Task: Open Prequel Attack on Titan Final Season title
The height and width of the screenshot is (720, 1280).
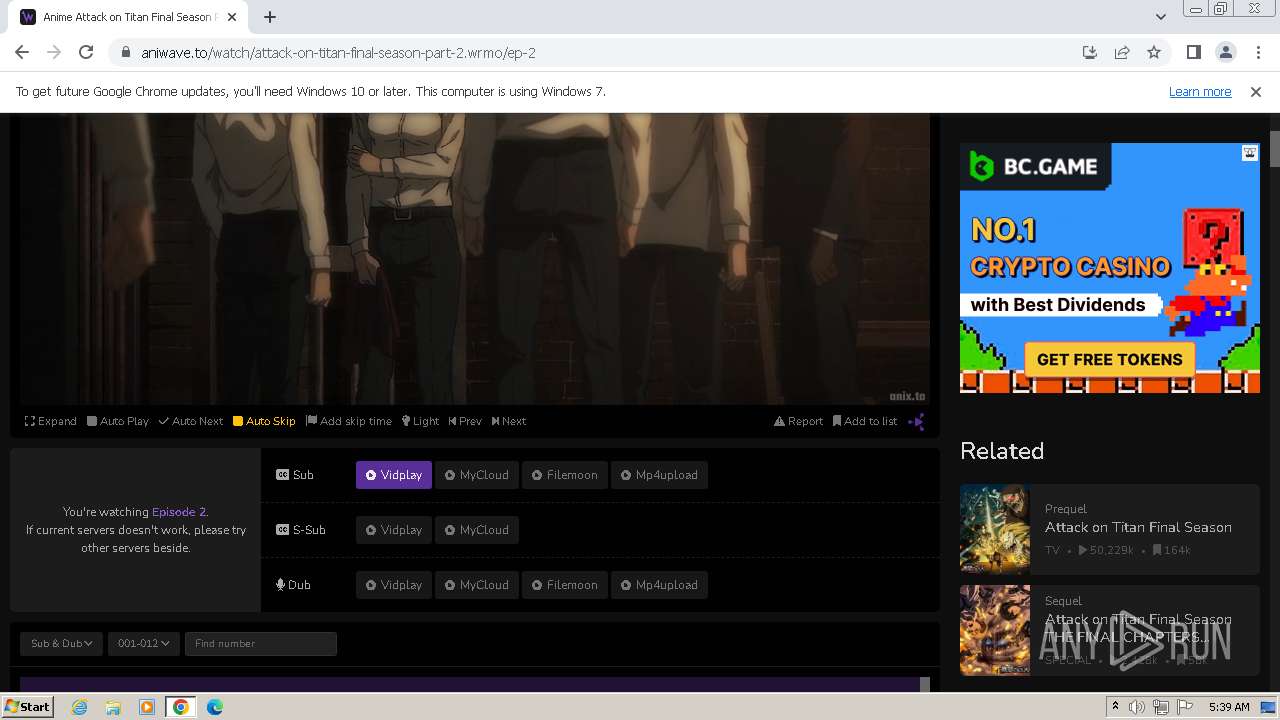Action: pos(1138,527)
